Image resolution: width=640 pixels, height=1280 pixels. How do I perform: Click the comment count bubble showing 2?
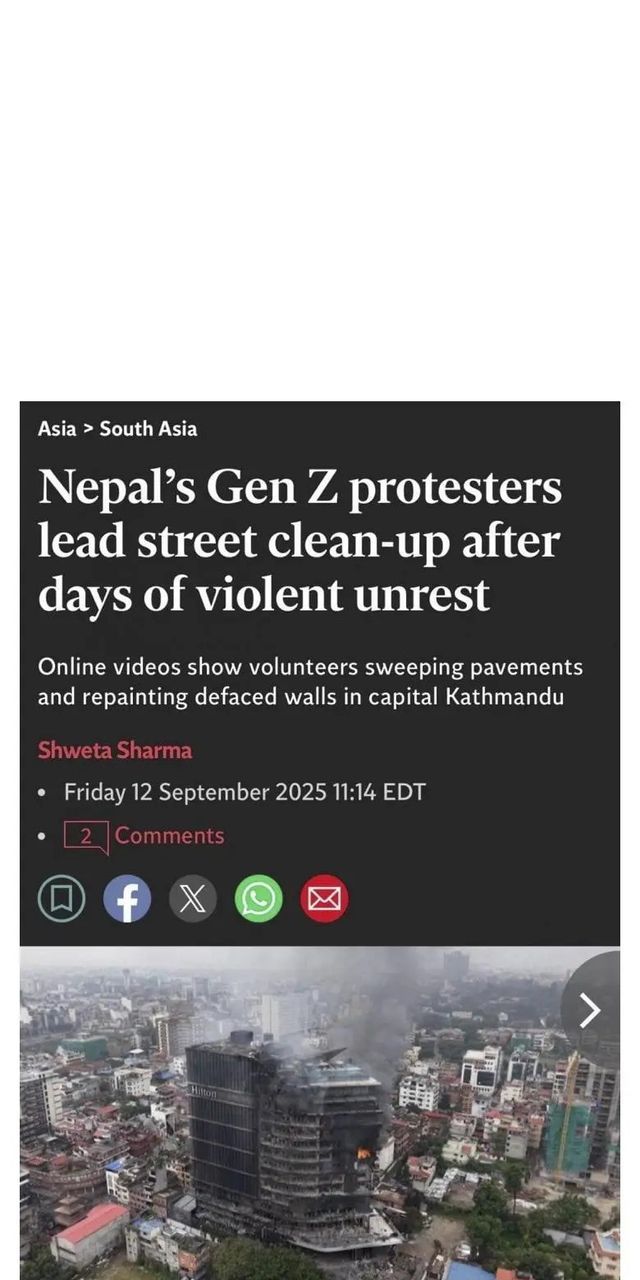pos(86,836)
